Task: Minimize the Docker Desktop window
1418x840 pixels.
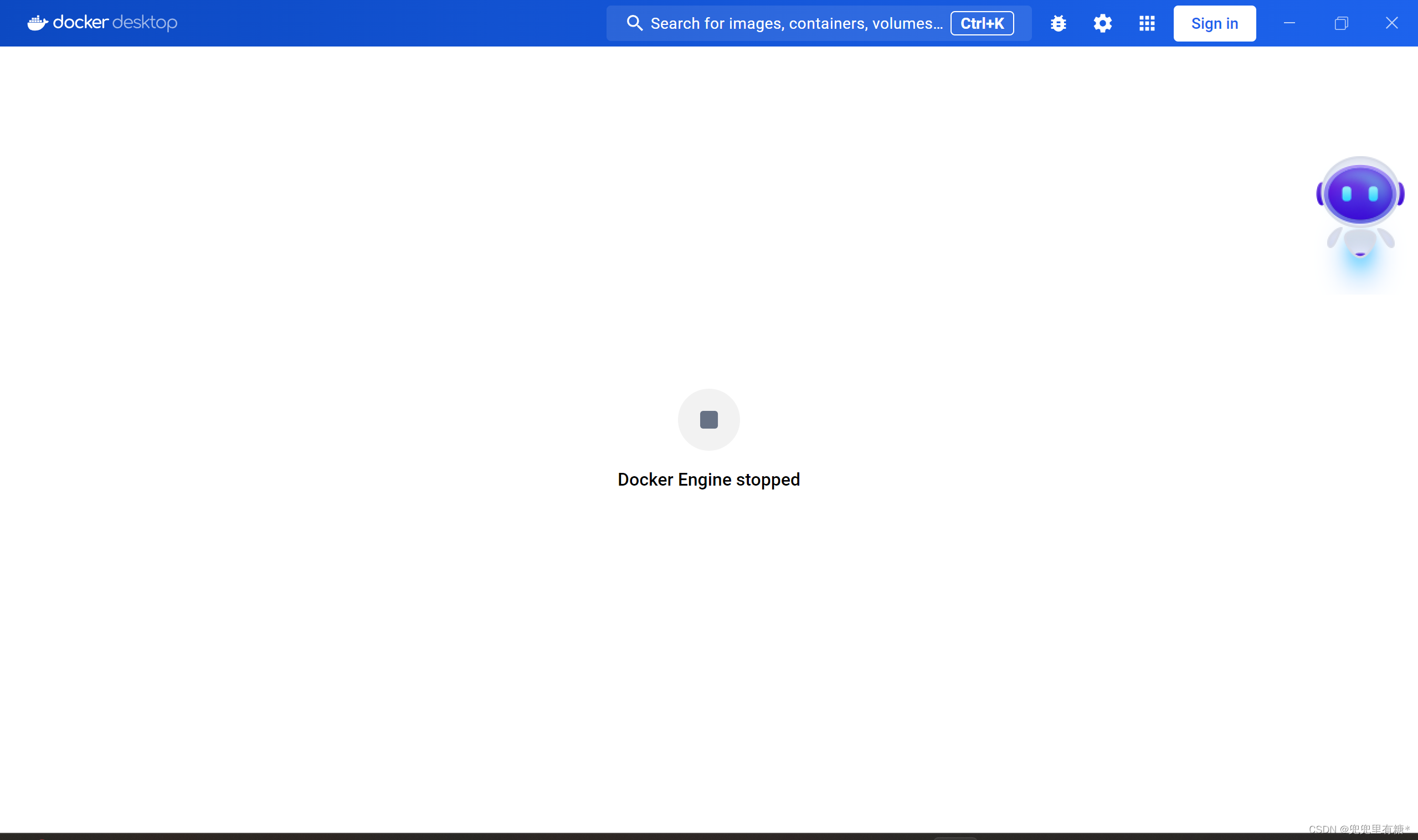Action: pyautogui.click(x=1289, y=23)
